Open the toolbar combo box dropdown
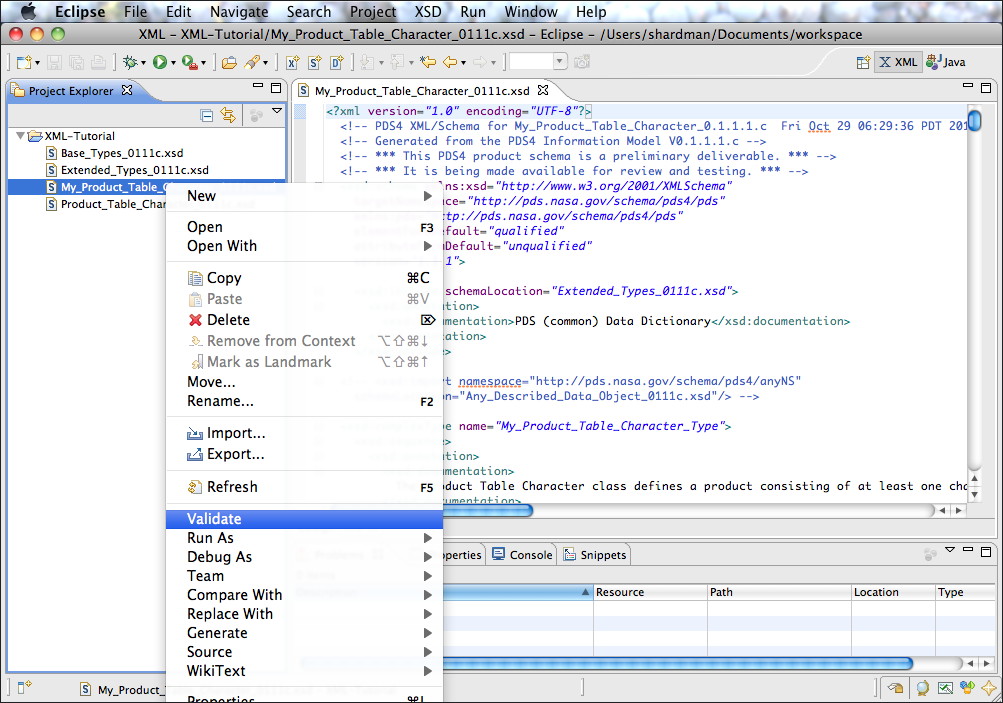The width and height of the screenshot is (1003, 703). [x=560, y=62]
